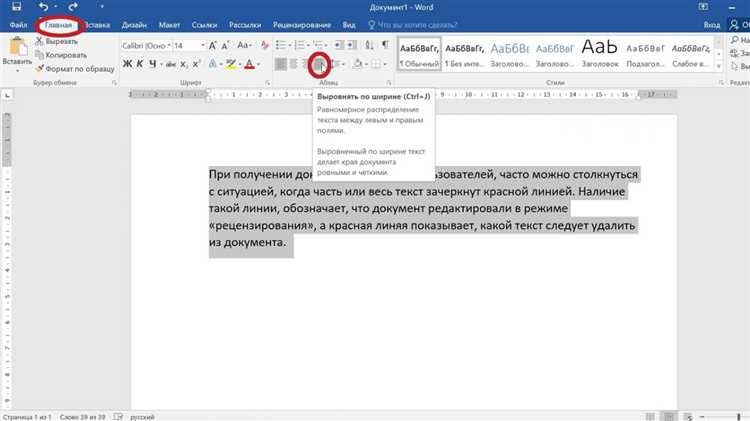The width and height of the screenshot is (750, 421).
Task: Open font color dropdown arrow
Action: pos(258,65)
